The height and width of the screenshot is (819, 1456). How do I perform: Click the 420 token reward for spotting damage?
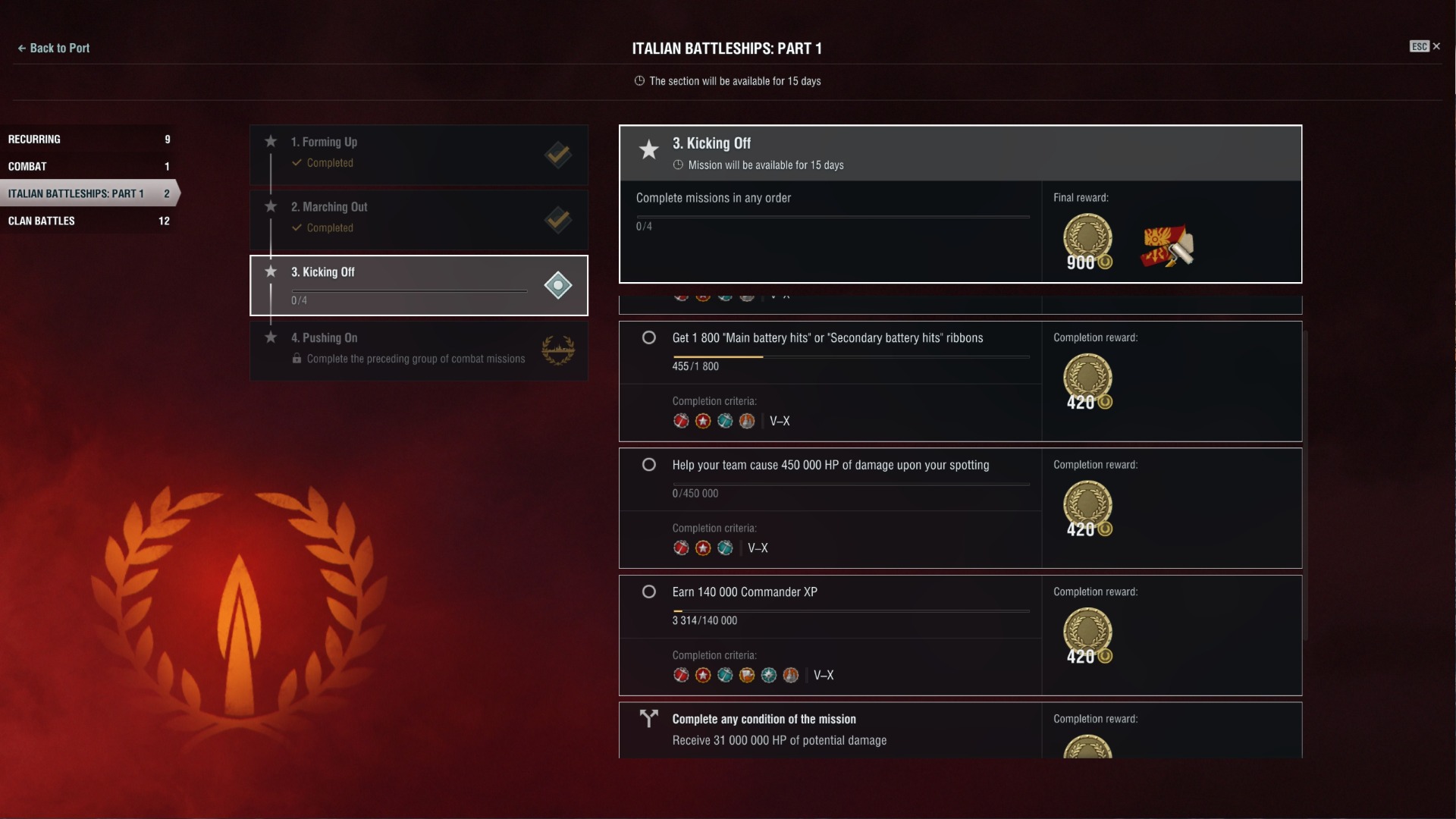pos(1087,509)
